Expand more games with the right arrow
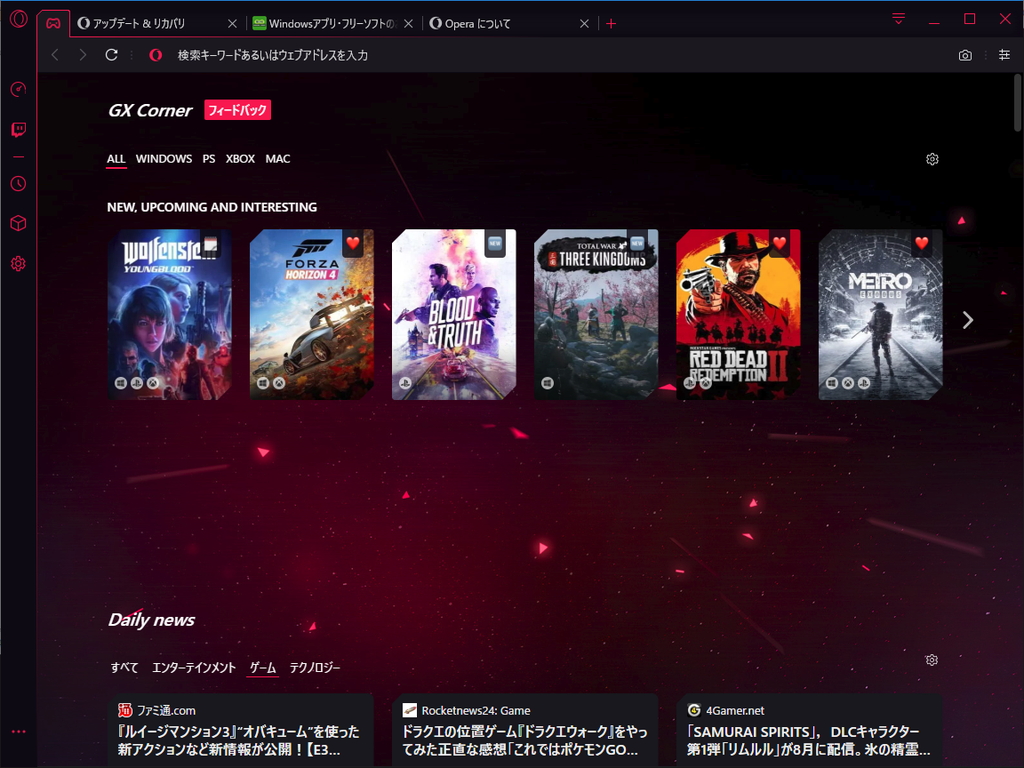This screenshot has width=1024, height=768. [x=967, y=320]
